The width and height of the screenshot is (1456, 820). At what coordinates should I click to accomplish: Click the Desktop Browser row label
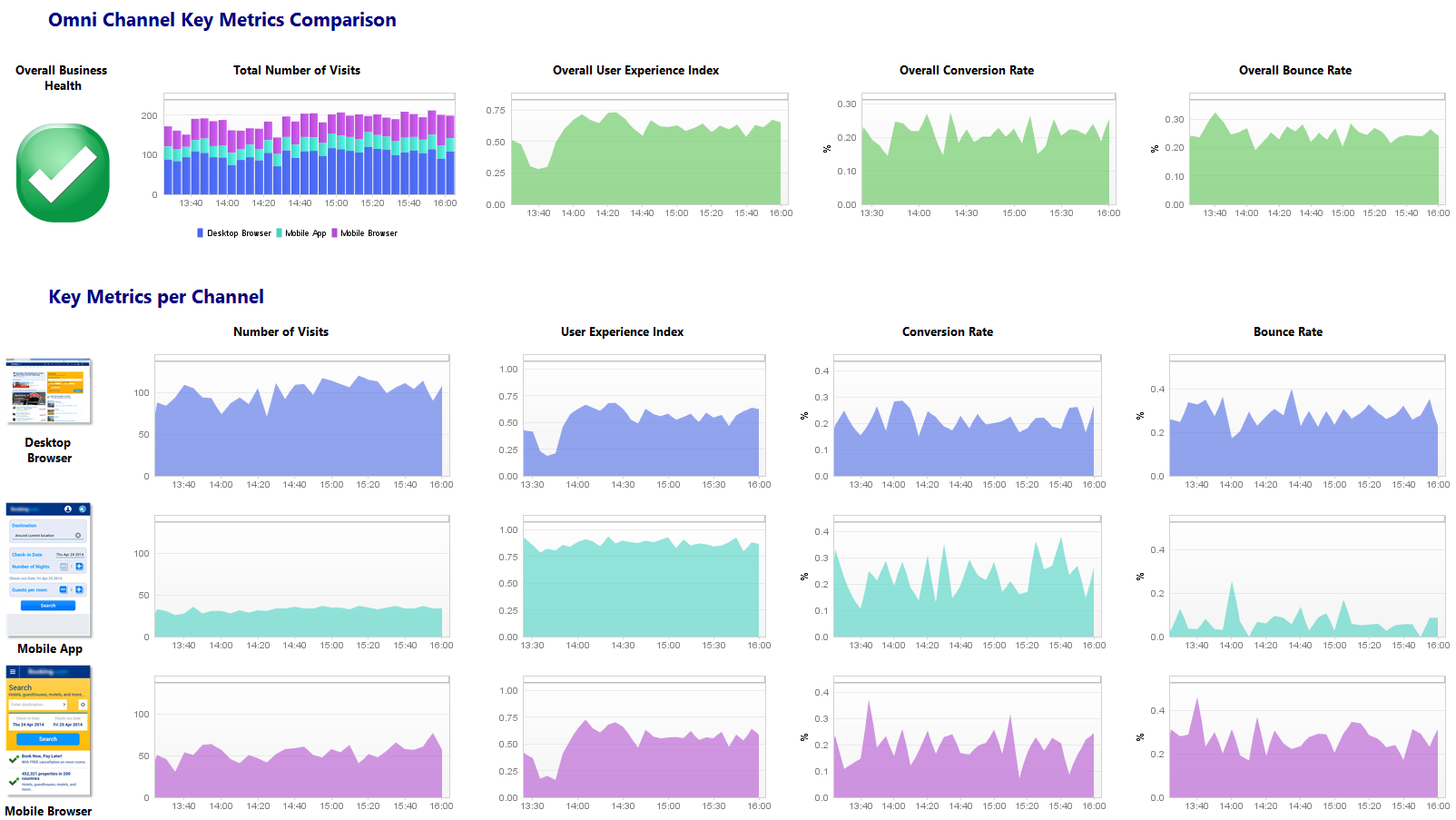tap(48, 450)
